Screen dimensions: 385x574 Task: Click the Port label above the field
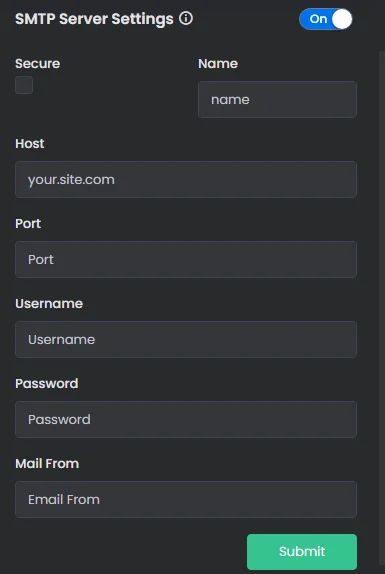[28, 224]
